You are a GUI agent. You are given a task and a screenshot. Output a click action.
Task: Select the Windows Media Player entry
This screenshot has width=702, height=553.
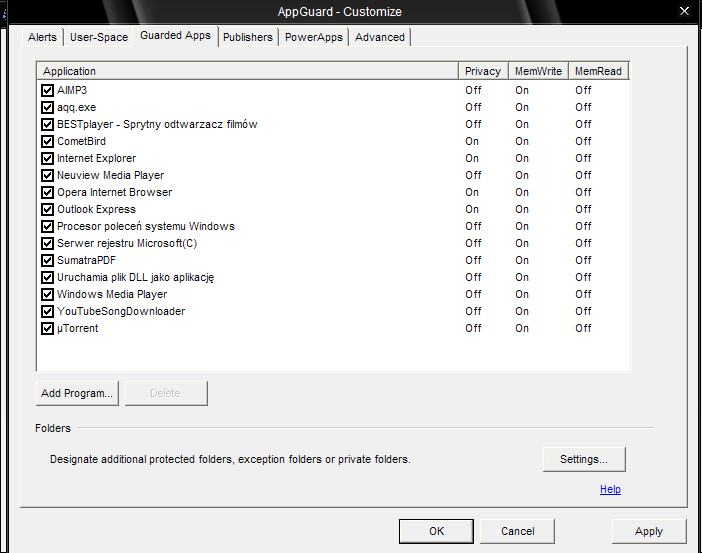point(112,295)
